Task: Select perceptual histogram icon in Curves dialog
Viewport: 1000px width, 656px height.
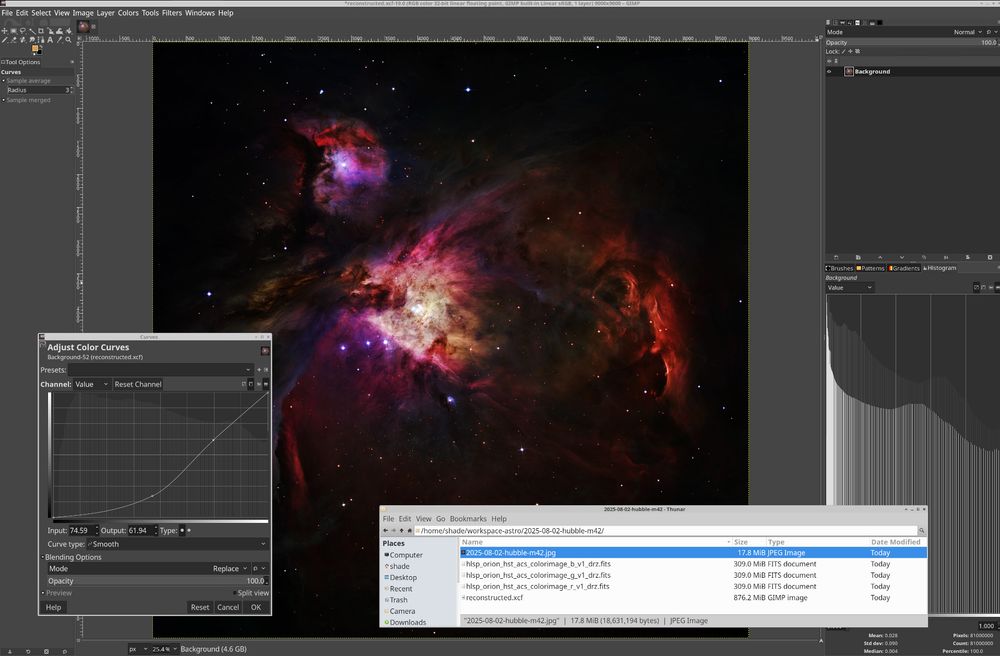Action: [251, 384]
